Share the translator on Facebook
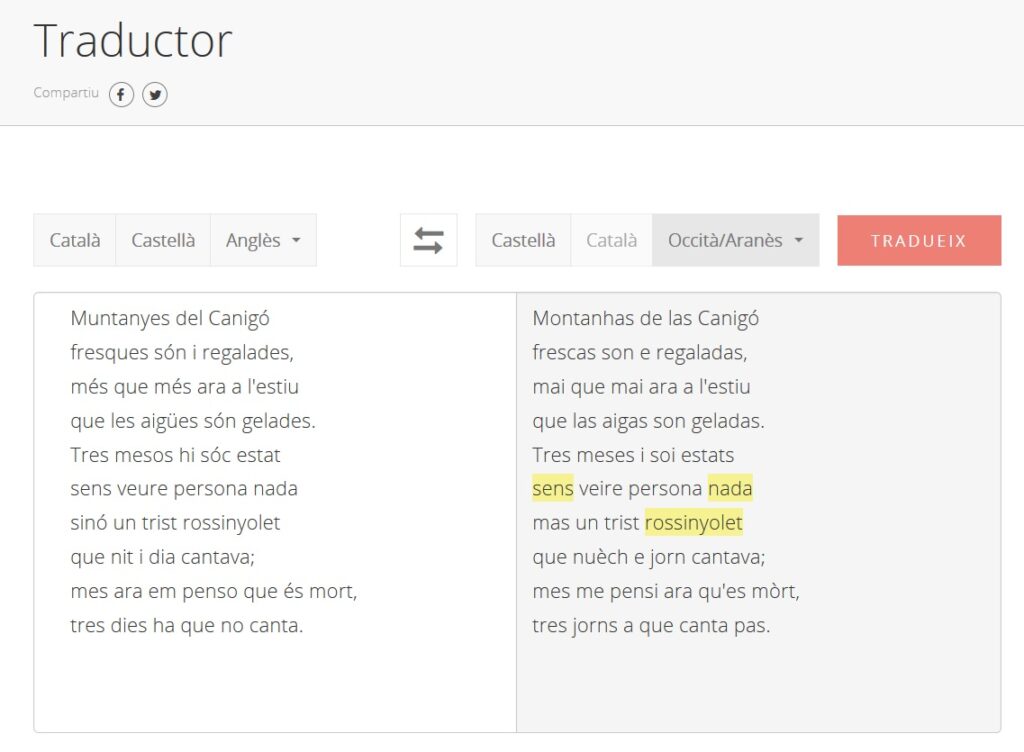The height and width of the screenshot is (752, 1024). [121, 95]
